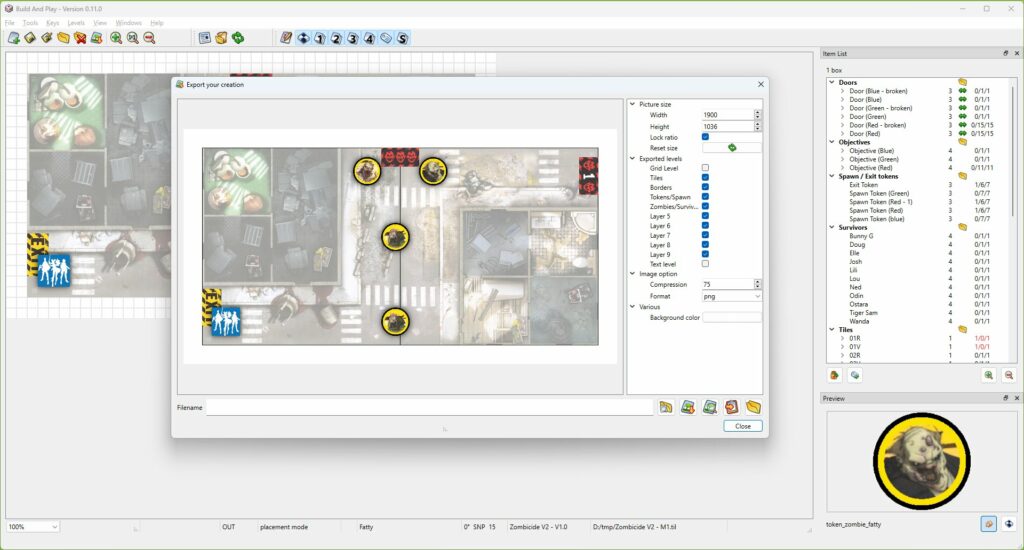
Task: Click the Background color swatch
Action: click(x=731, y=317)
